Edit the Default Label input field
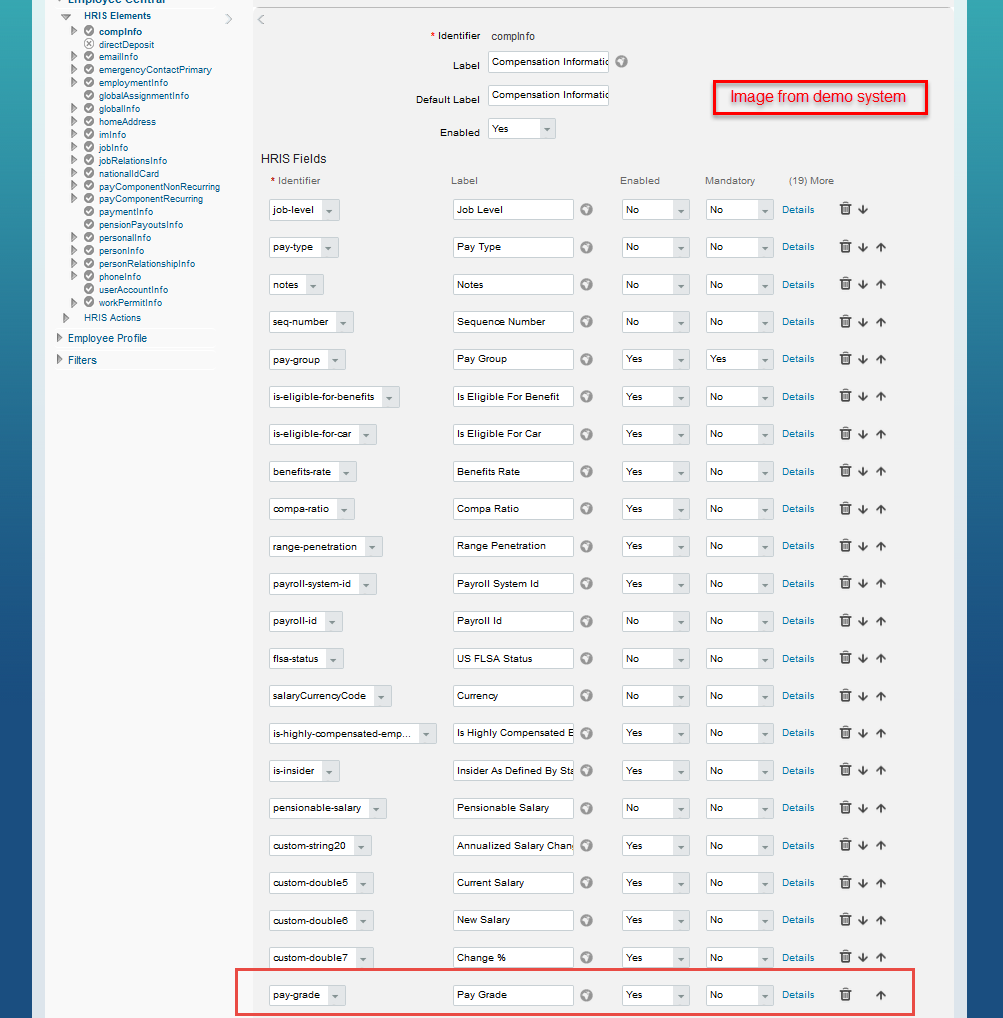 point(548,95)
